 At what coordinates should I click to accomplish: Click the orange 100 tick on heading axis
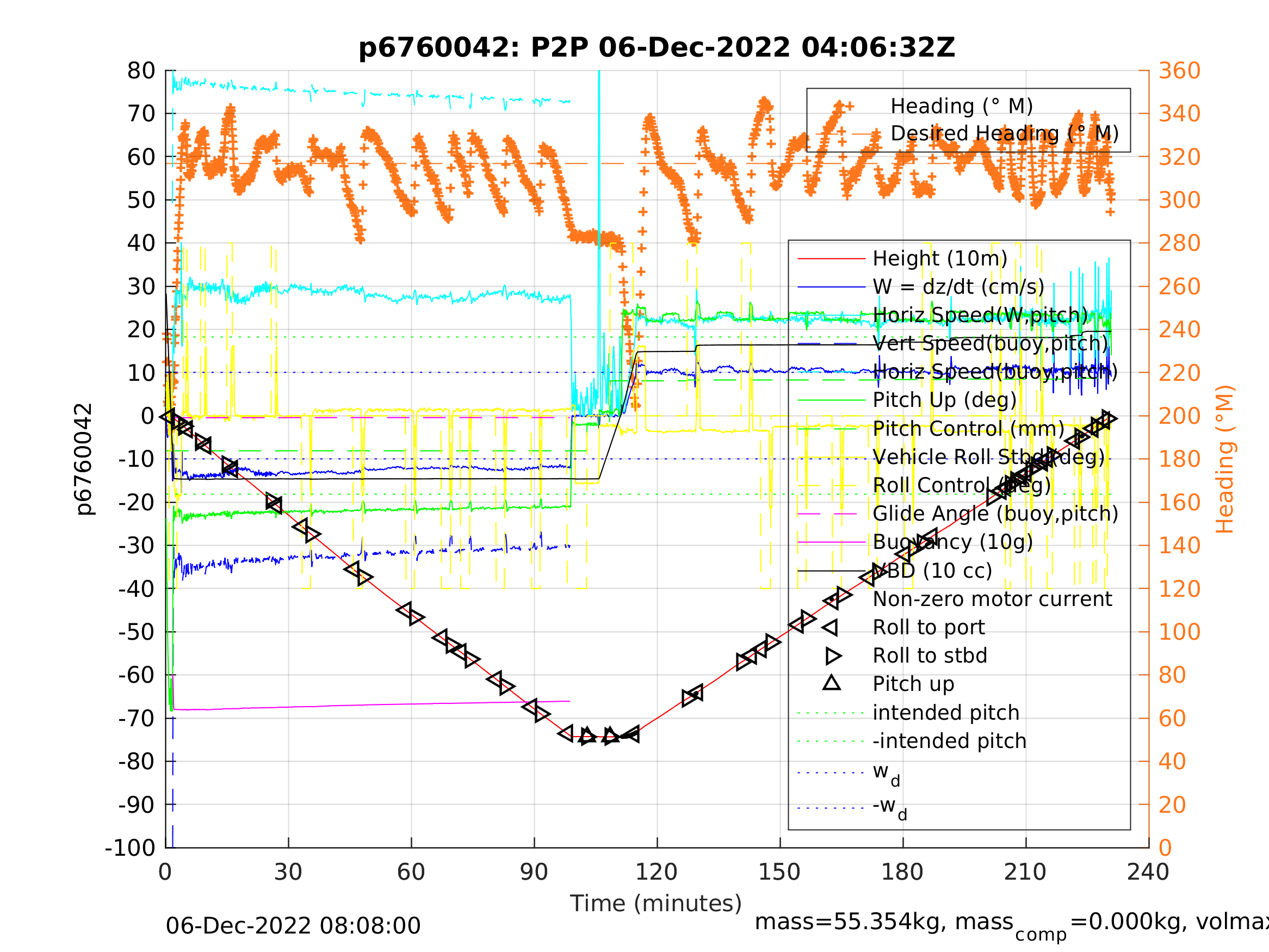pyautogui.click(x=1179, y=632)
